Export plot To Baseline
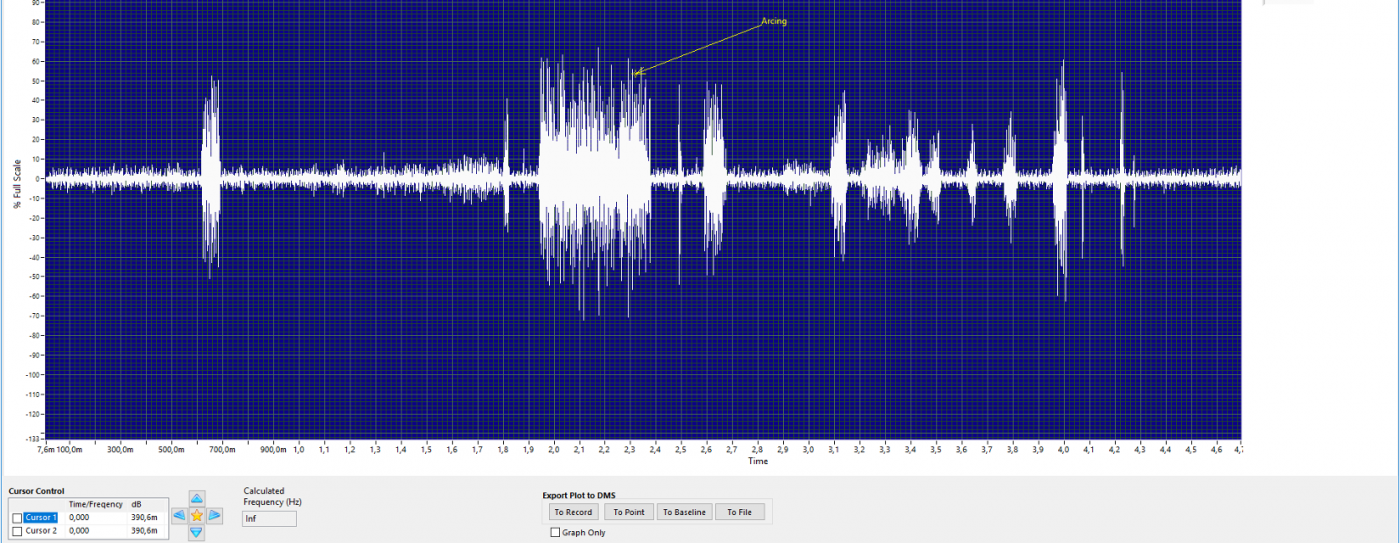This screenshot has width=1400, height=543. click(x=684, y=512)
